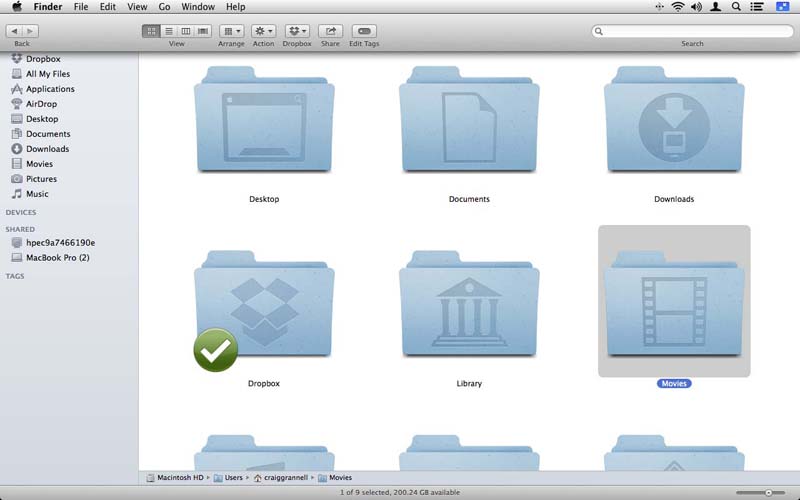Open the View menu

tap(137, 7)
